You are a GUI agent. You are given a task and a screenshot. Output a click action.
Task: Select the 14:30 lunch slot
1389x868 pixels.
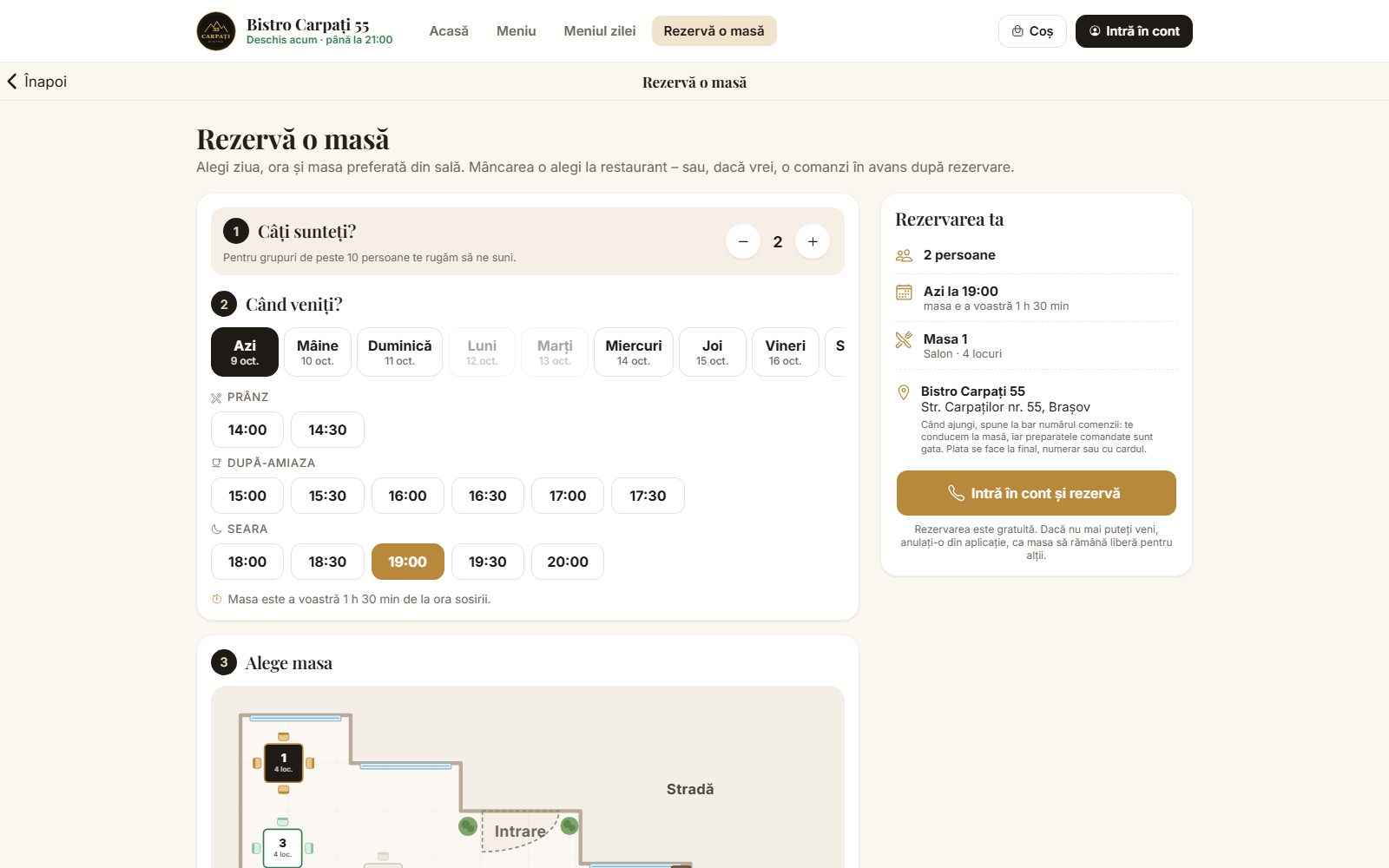click(327, 430)
